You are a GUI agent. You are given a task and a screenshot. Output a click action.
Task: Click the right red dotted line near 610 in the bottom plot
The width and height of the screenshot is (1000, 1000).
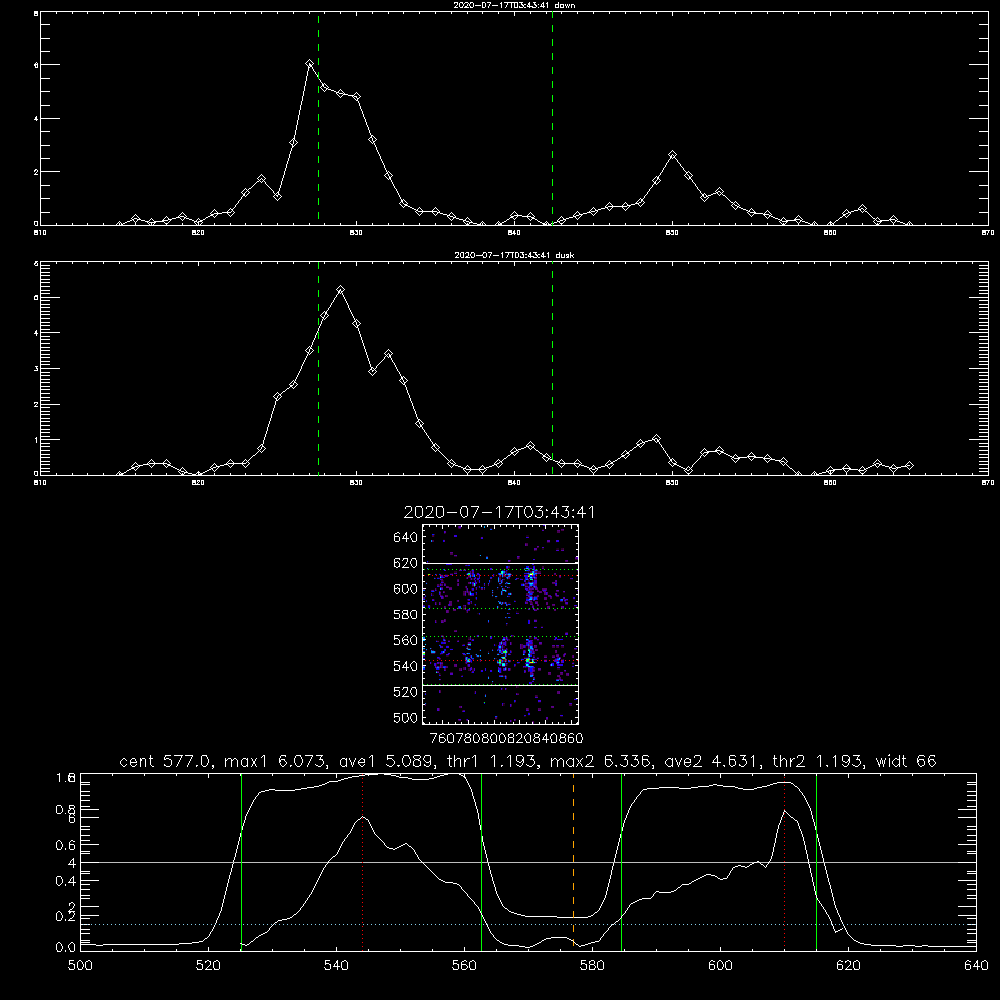[x=784, y=861]
